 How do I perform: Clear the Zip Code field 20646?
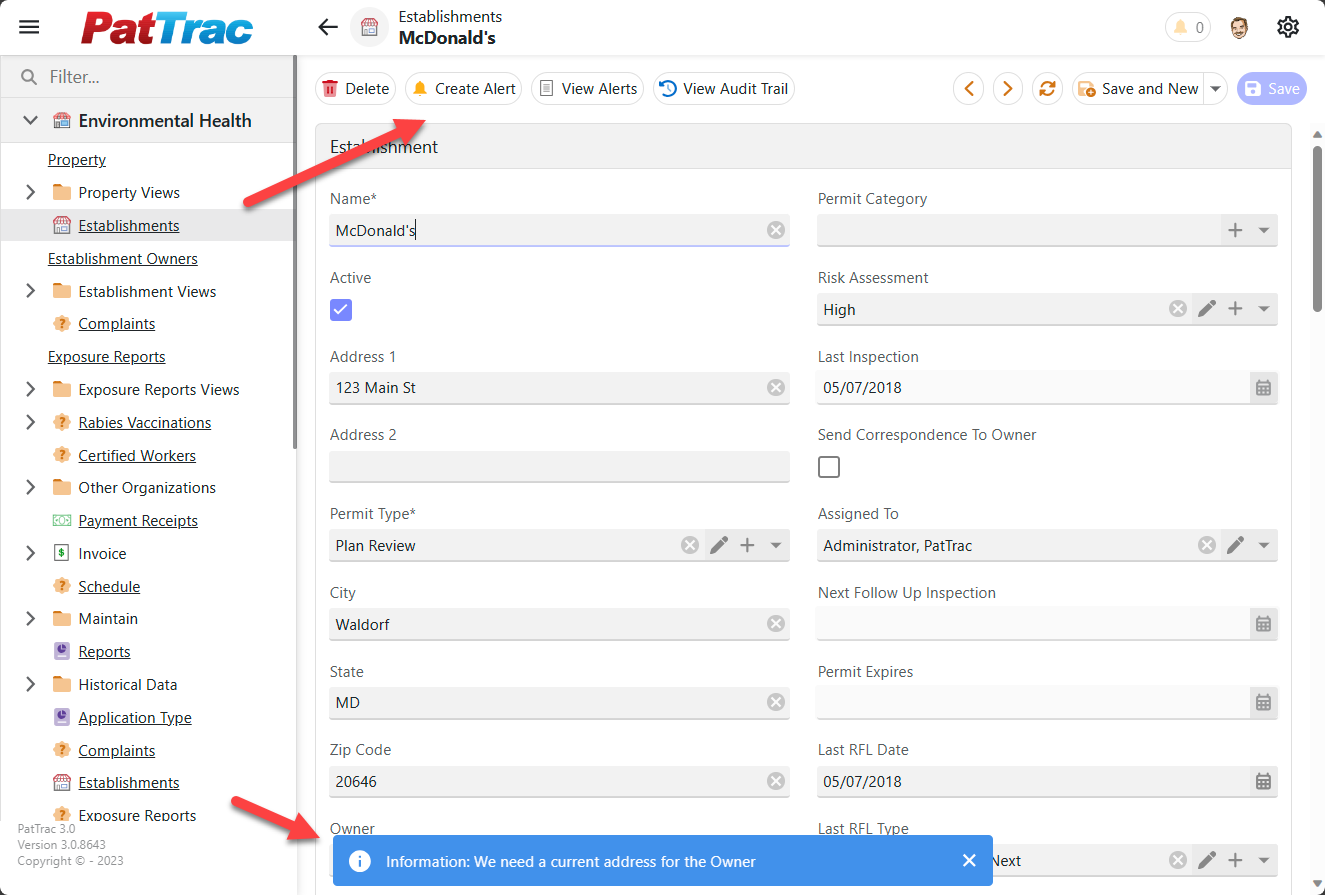point(776,781)
